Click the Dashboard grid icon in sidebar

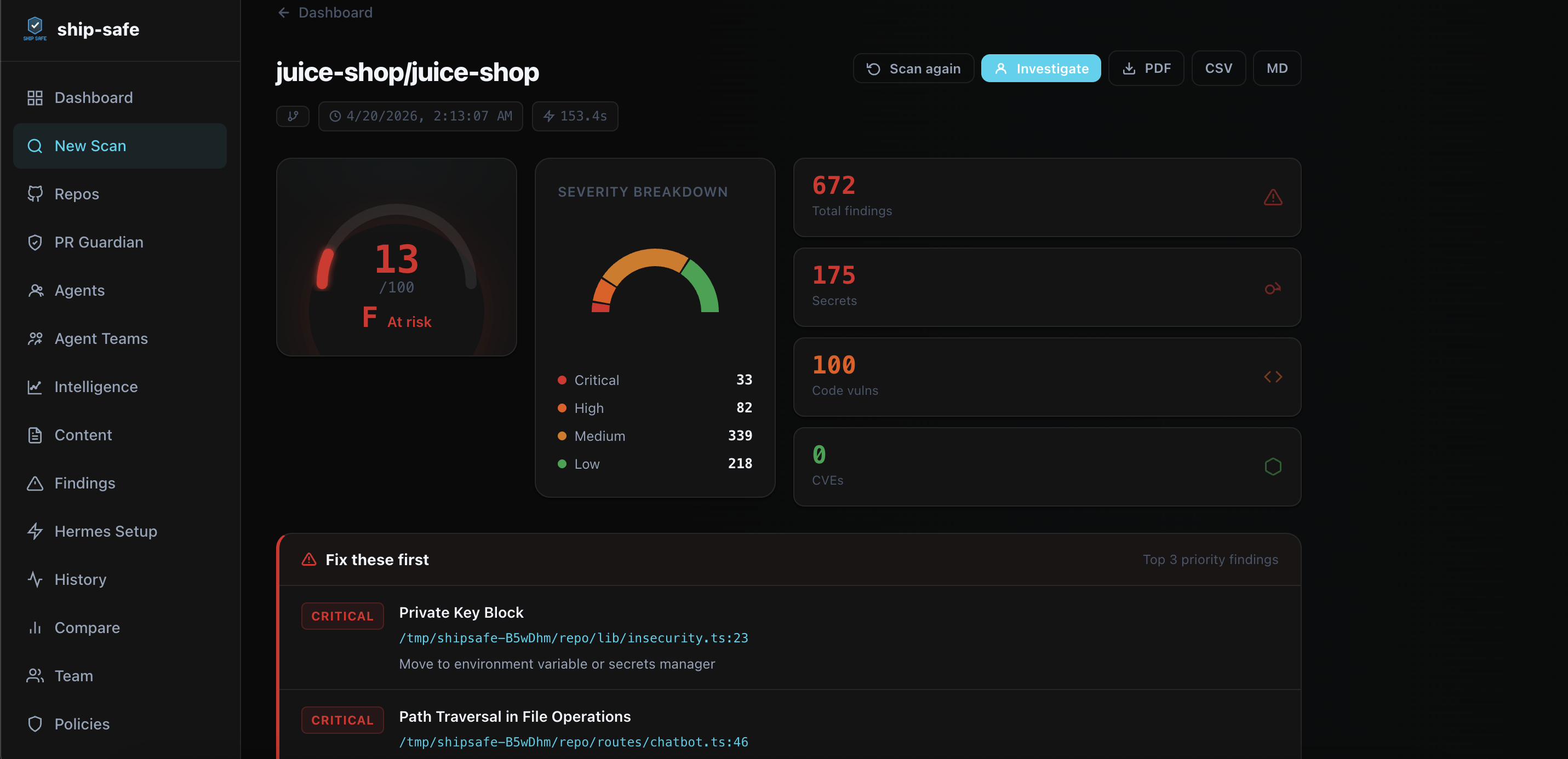[35, 97]
